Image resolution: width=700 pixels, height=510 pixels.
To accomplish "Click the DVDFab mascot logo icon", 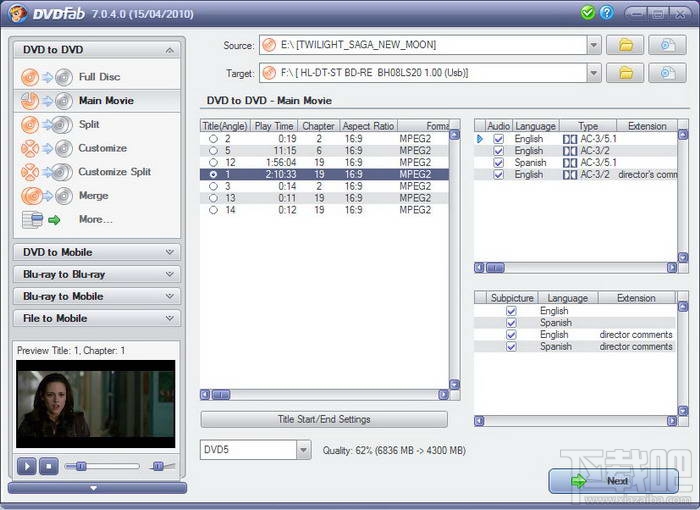I will tap(17, 13).
